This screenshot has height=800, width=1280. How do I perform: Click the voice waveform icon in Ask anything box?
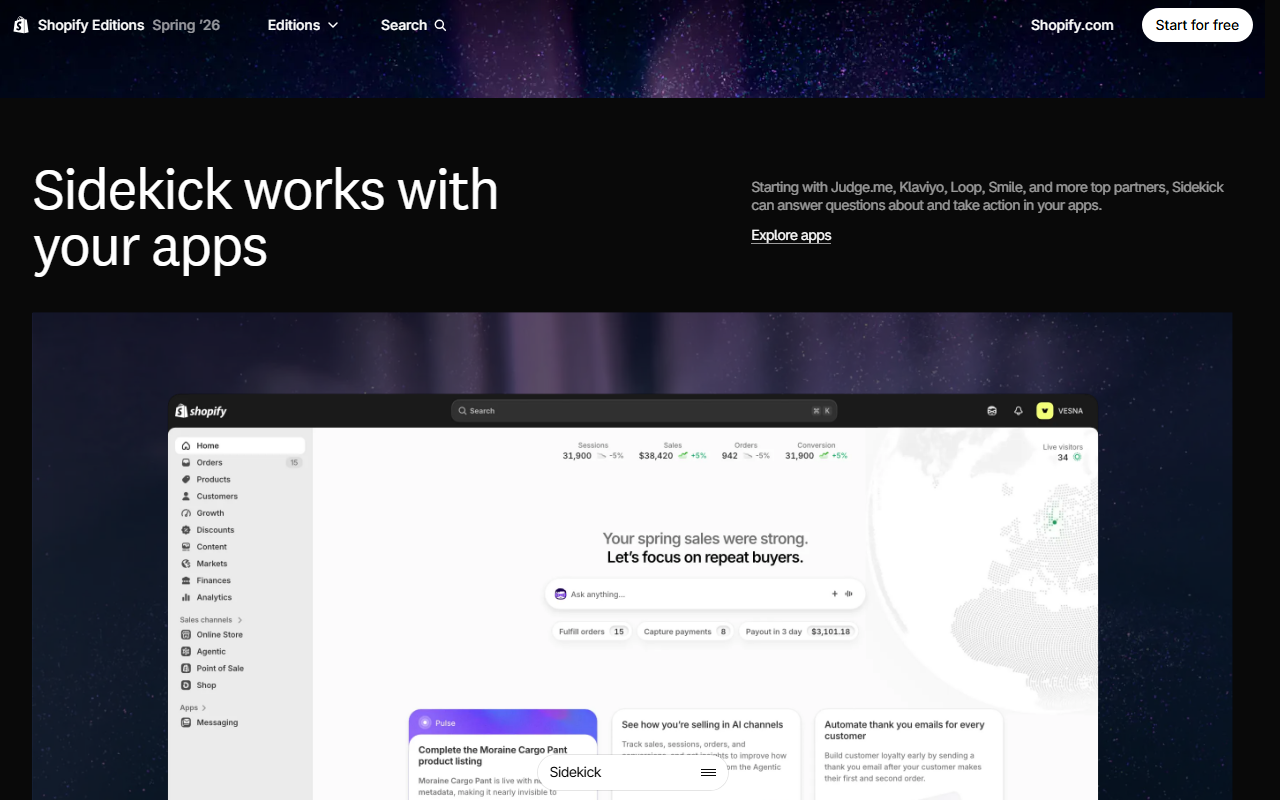[x=849, y=594]
